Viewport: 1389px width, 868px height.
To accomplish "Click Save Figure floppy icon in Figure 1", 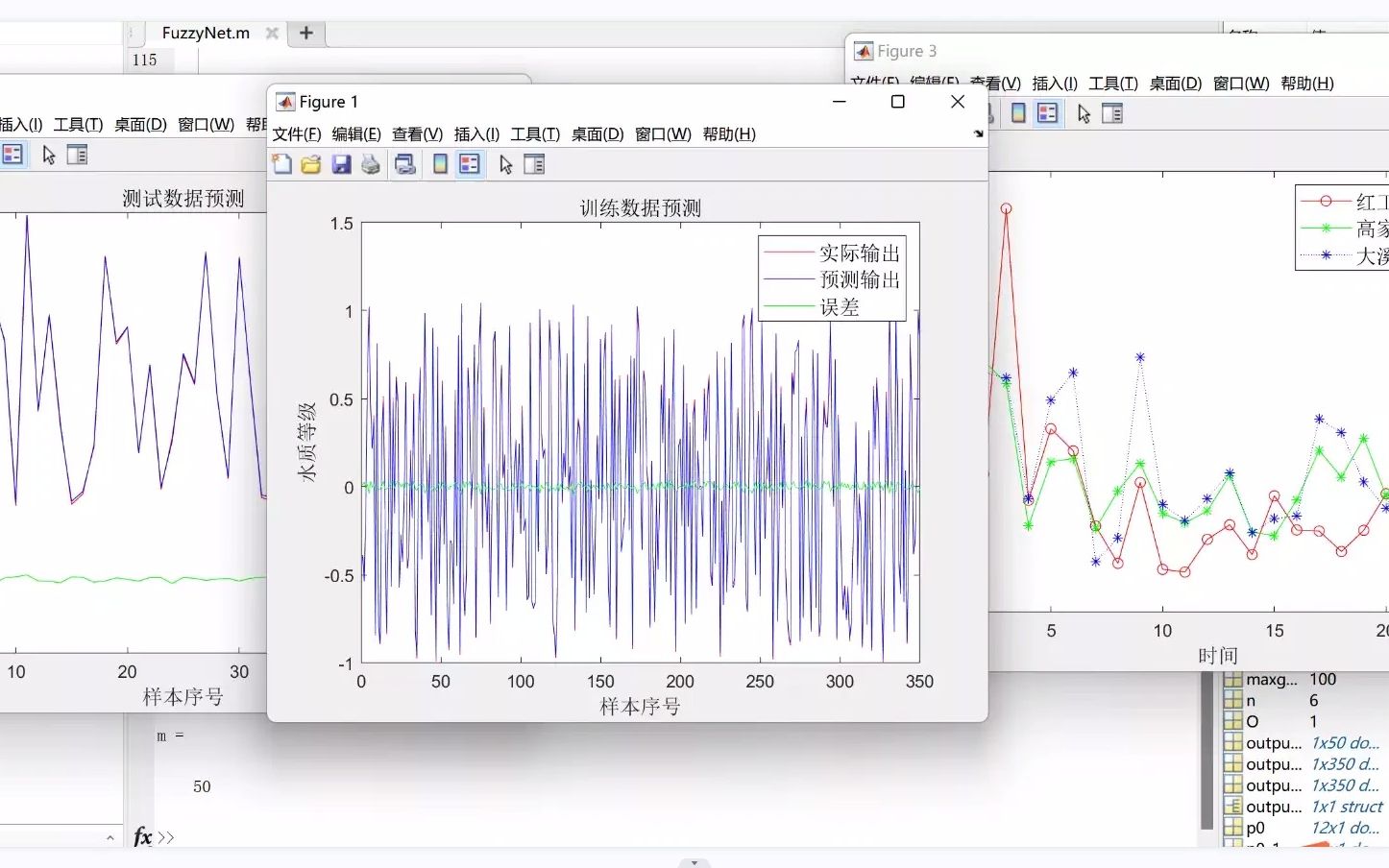I will coord(341,164).
